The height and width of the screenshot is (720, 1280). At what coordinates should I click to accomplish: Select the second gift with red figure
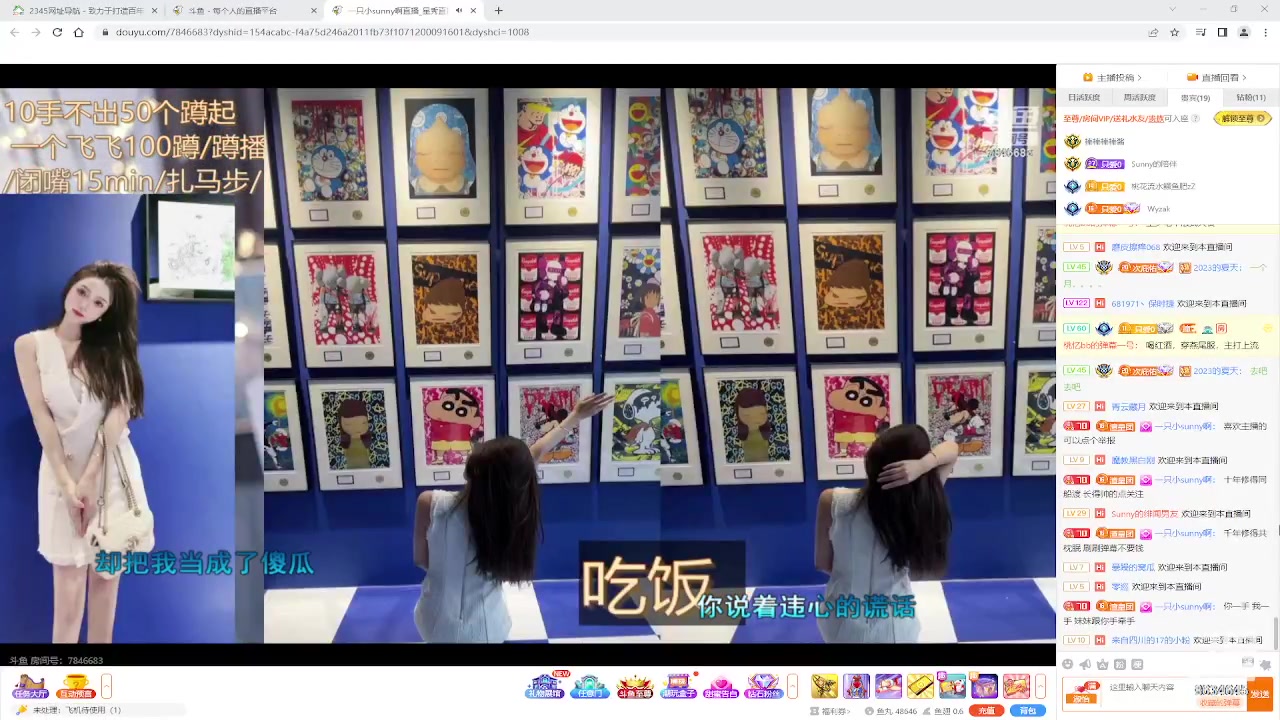(x=856, y=686)
